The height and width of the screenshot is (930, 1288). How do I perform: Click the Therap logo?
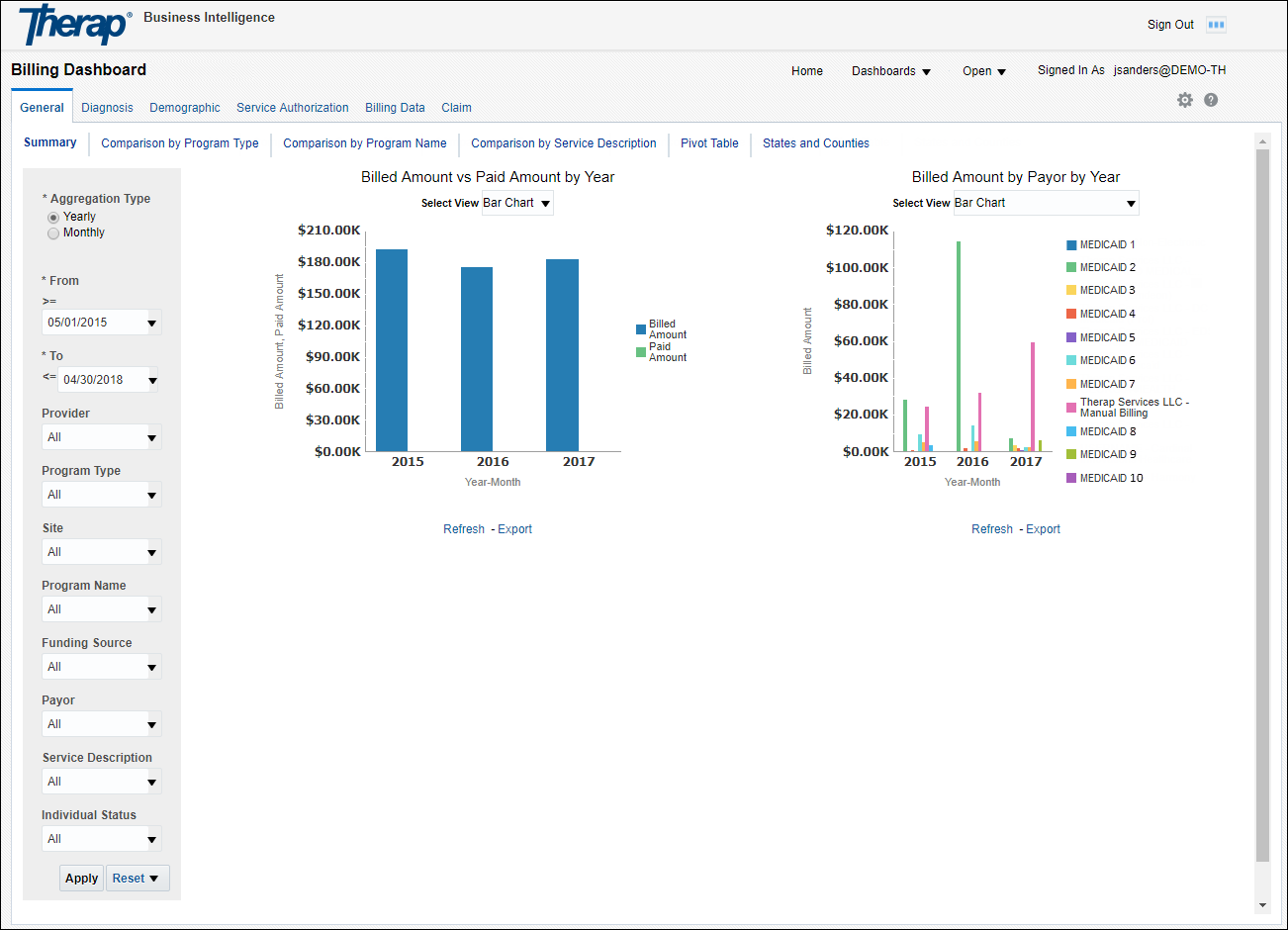coord(71,24)
